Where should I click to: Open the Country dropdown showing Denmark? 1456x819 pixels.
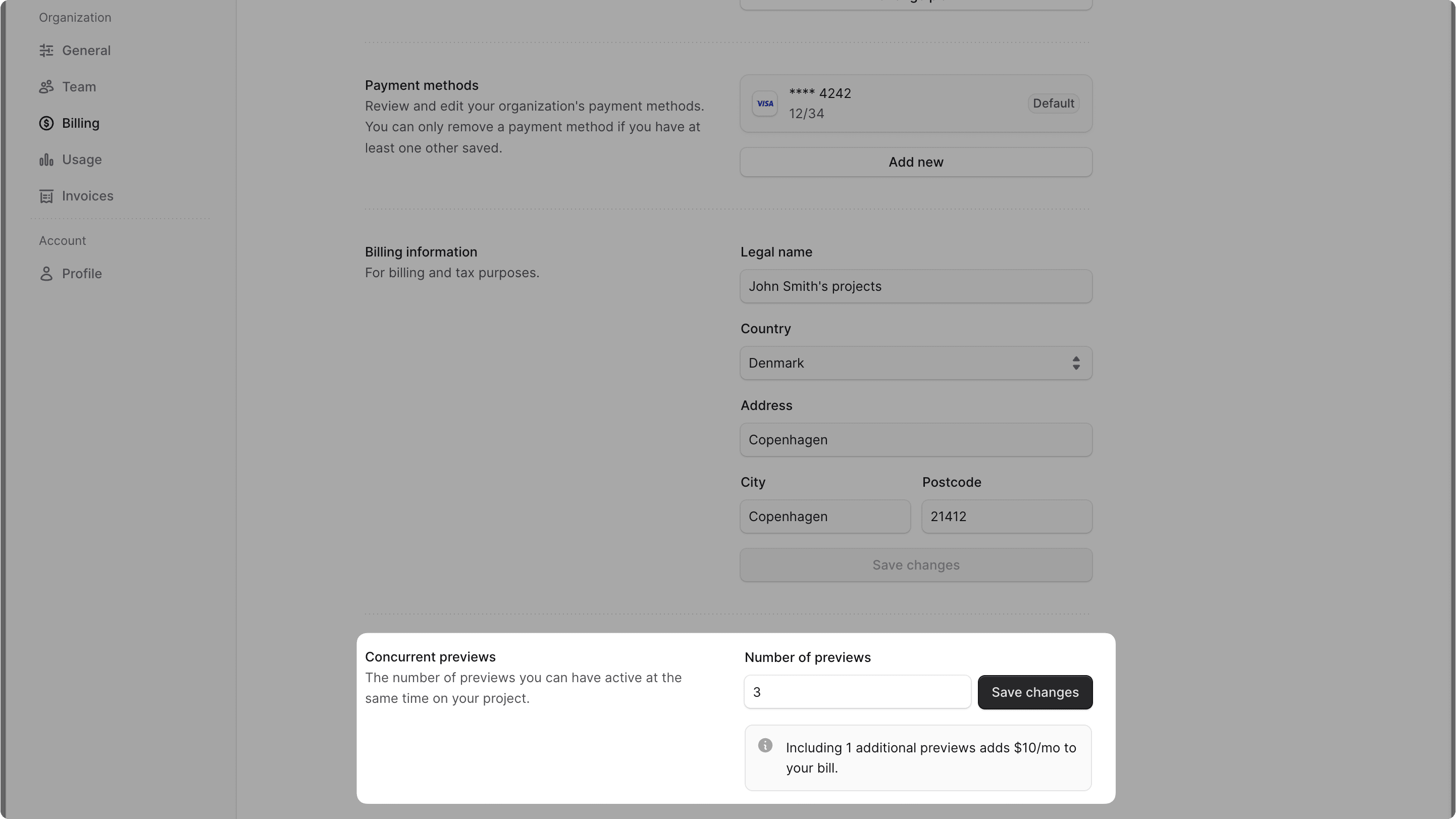(x=916, y=364)
